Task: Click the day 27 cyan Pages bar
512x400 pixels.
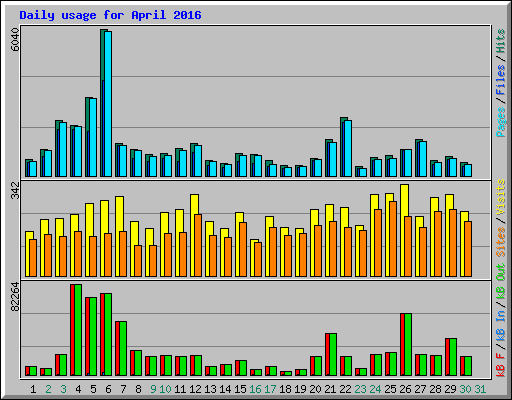Action: pos(423,159)
